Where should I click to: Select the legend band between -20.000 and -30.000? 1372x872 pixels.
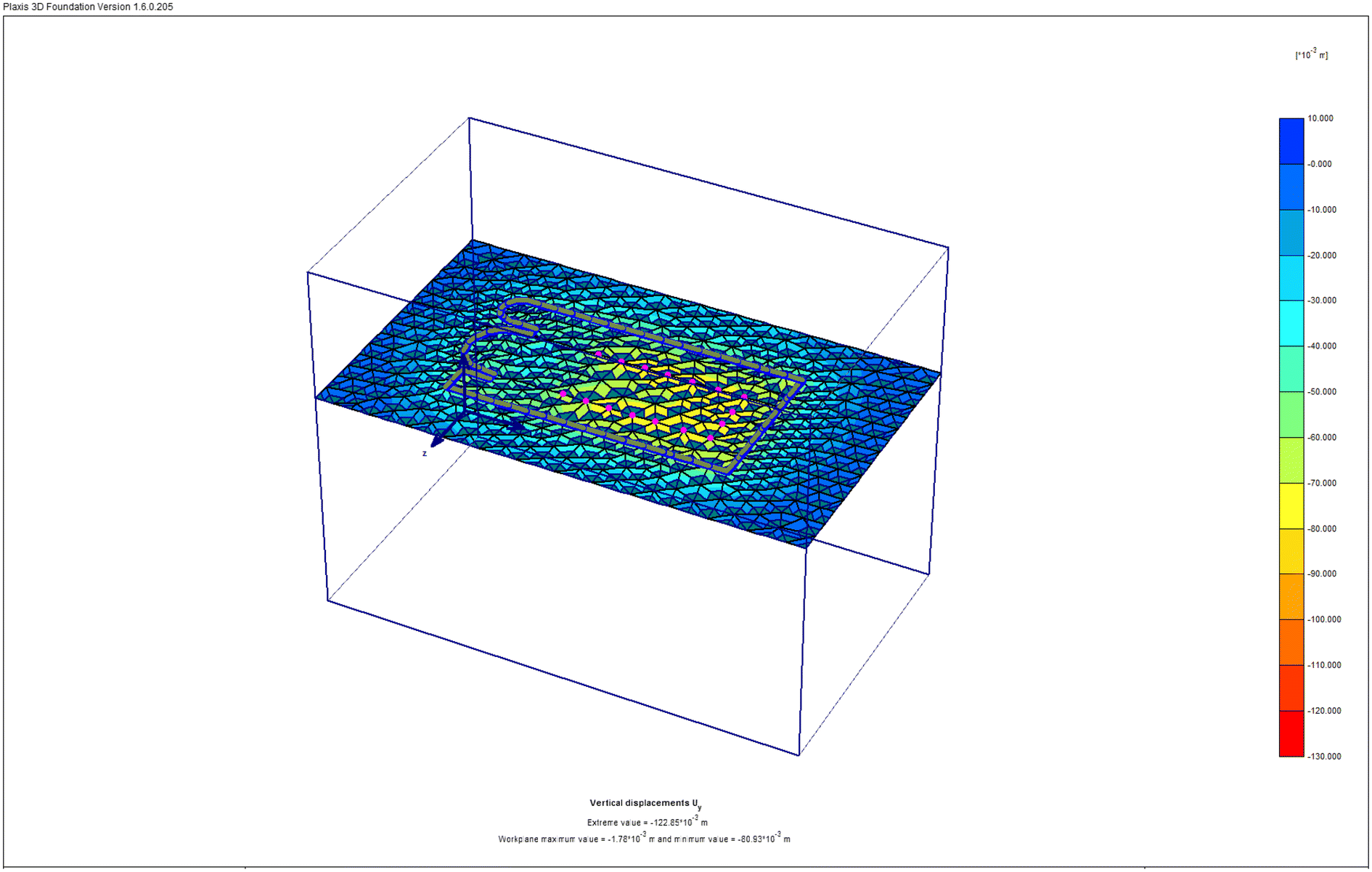(1291, 278)
